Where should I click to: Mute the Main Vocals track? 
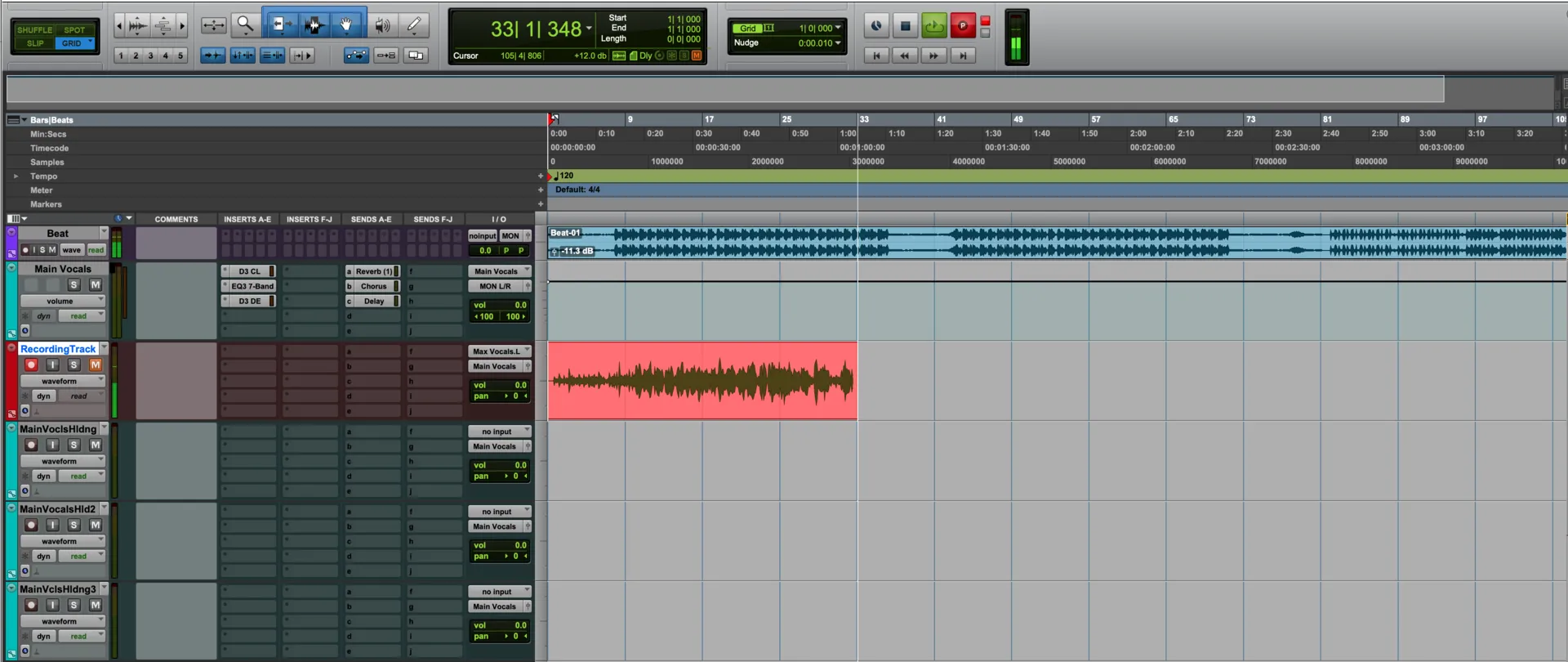(96, 284)
